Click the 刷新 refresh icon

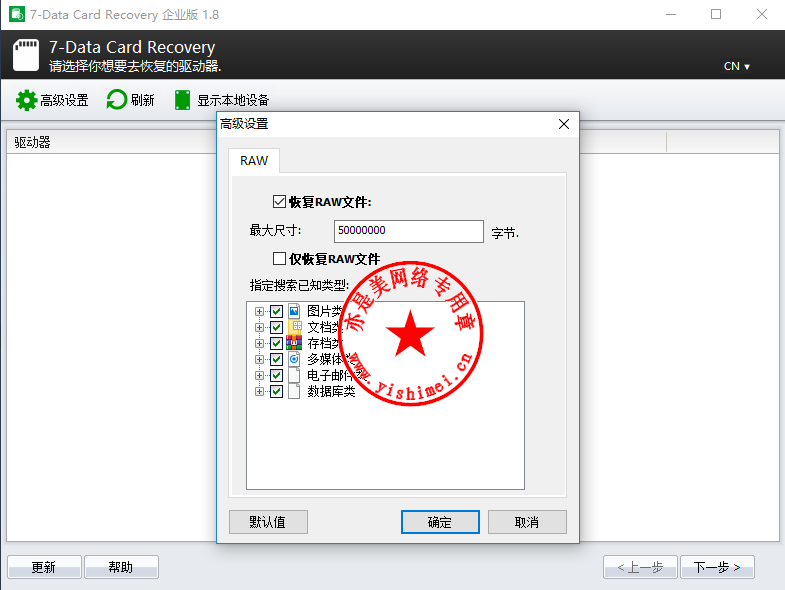[x=117, y=100]
